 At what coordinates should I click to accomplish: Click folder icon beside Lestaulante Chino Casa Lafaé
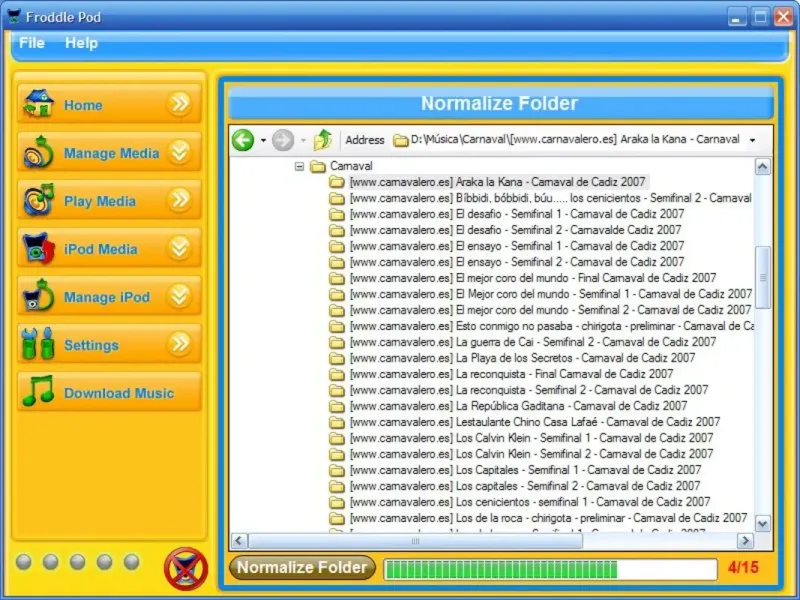click(337, 422)
